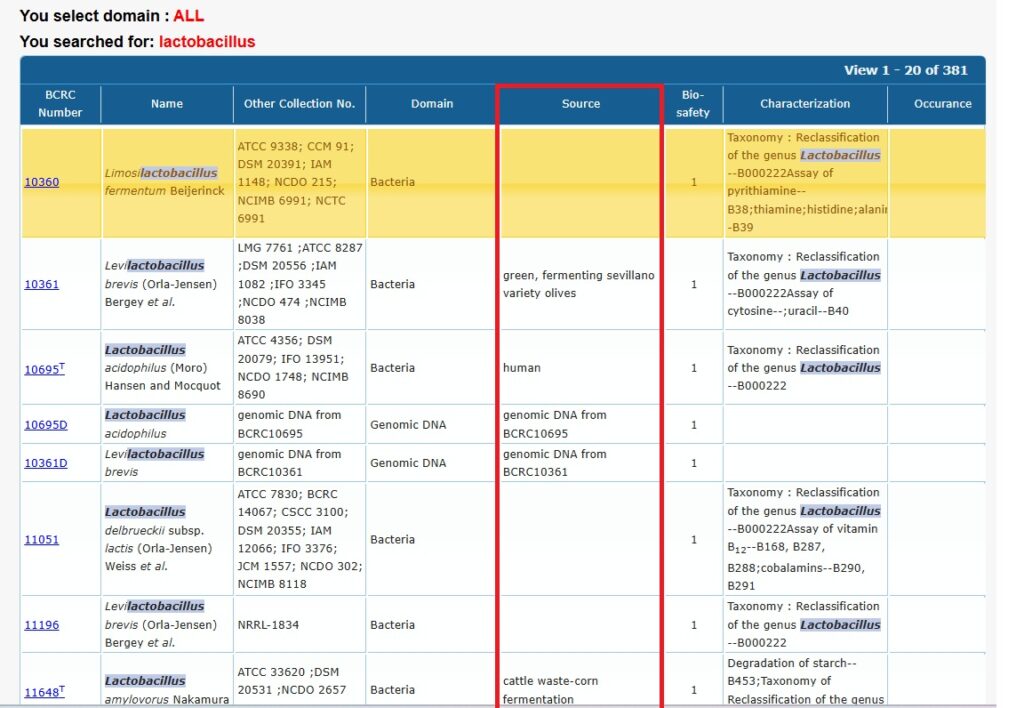Open genomic DNA entry 10695D
The width and height of the screenshot is (1024, 708).
coord(45,425)
